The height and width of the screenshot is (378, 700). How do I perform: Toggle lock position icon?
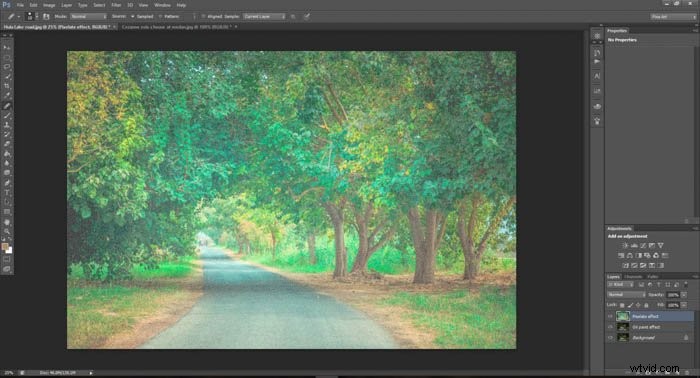point(638,305)
